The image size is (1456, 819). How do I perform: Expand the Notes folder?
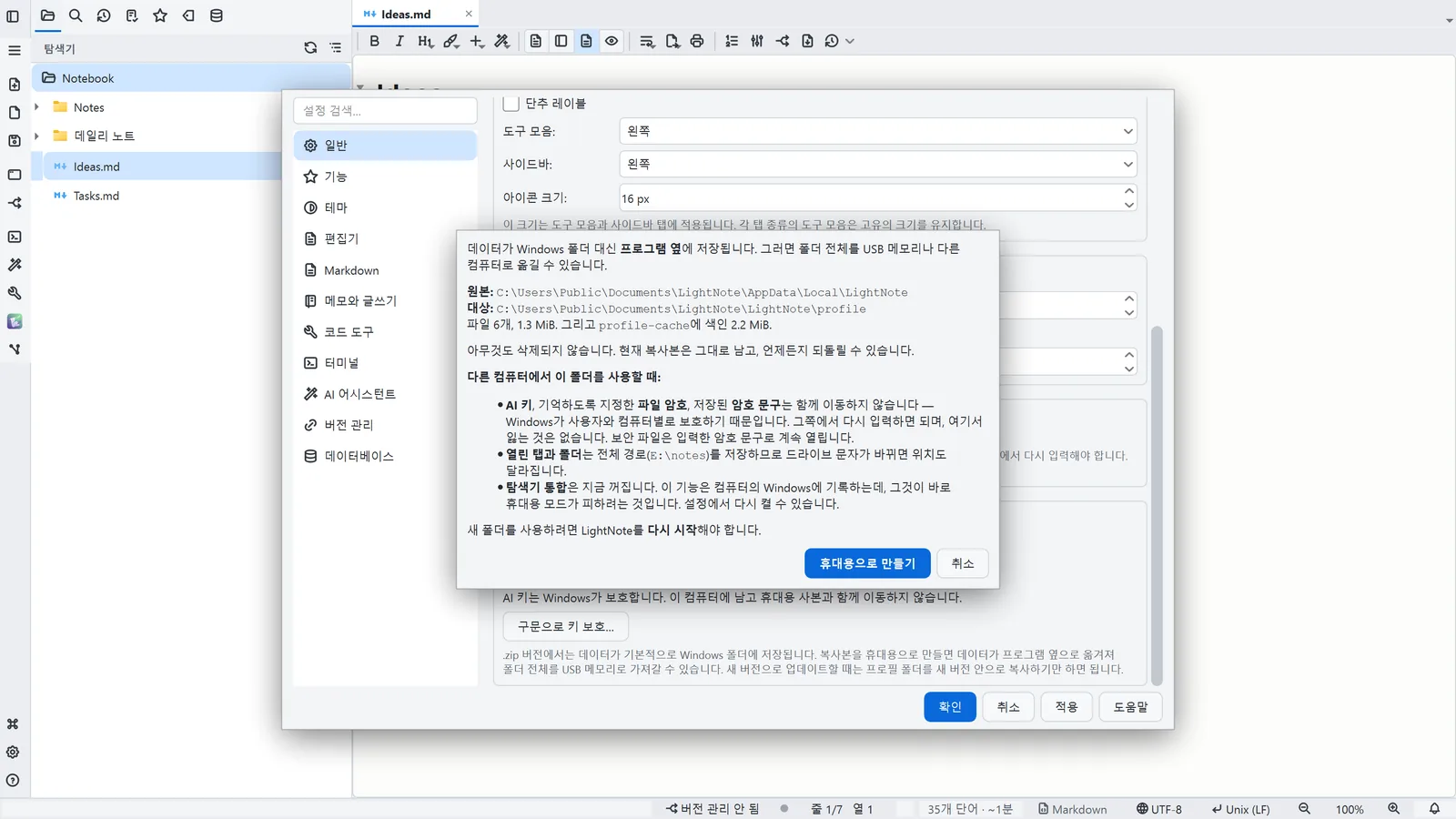tap(36, 107)
